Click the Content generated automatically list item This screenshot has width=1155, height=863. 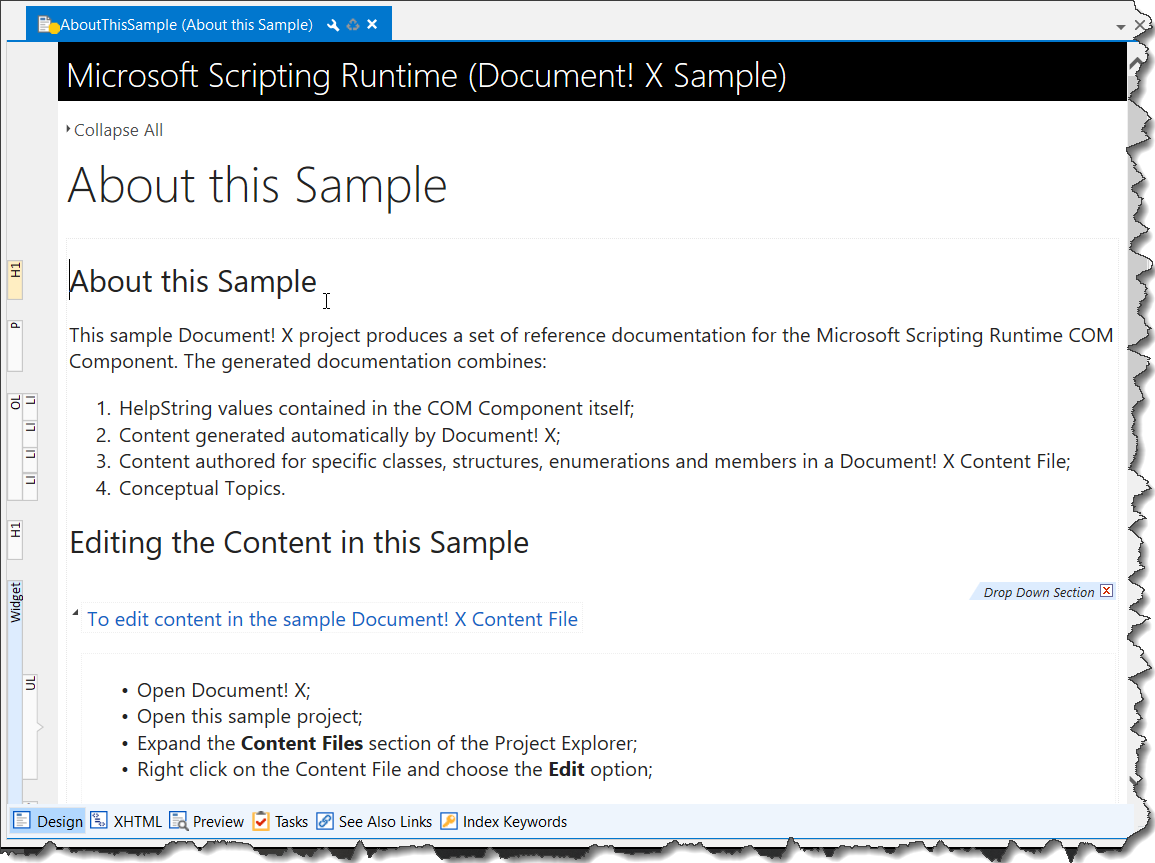click(x=340, y=435)
